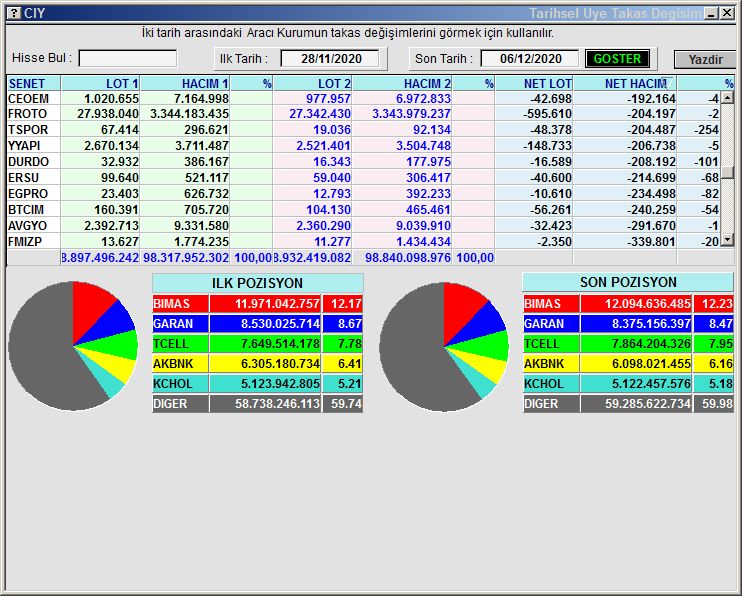Click the left ILK POZISYON pie chart
The height and width of the screenshot is (596, 742).
pos(72,346)
